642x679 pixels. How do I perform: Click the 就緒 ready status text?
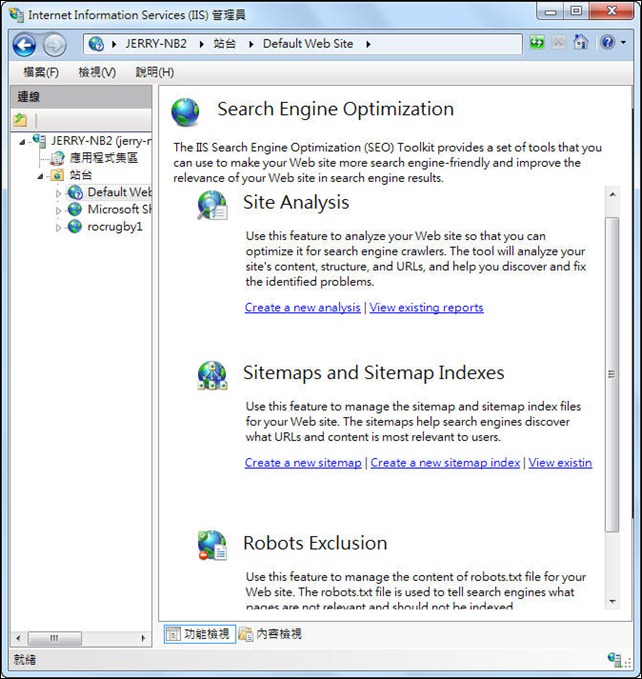(25, 660)
